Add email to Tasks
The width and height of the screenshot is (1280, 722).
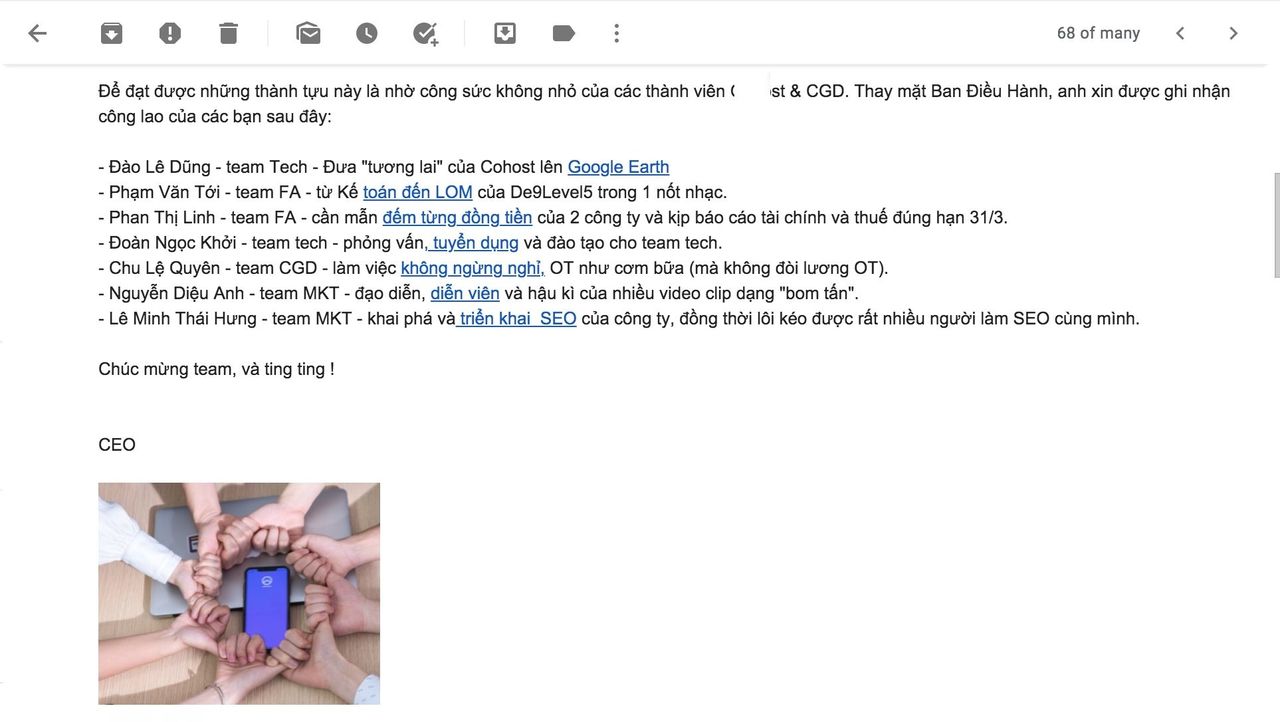426,33
